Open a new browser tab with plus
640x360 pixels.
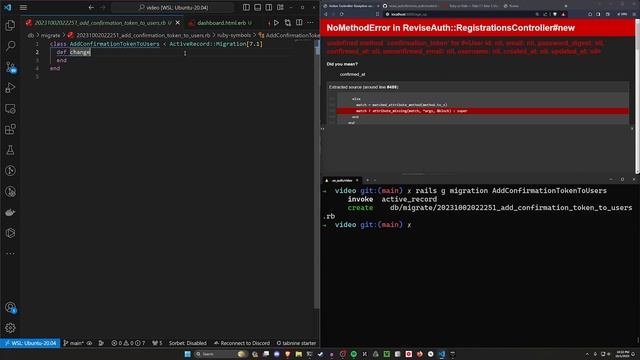[566, 6]
